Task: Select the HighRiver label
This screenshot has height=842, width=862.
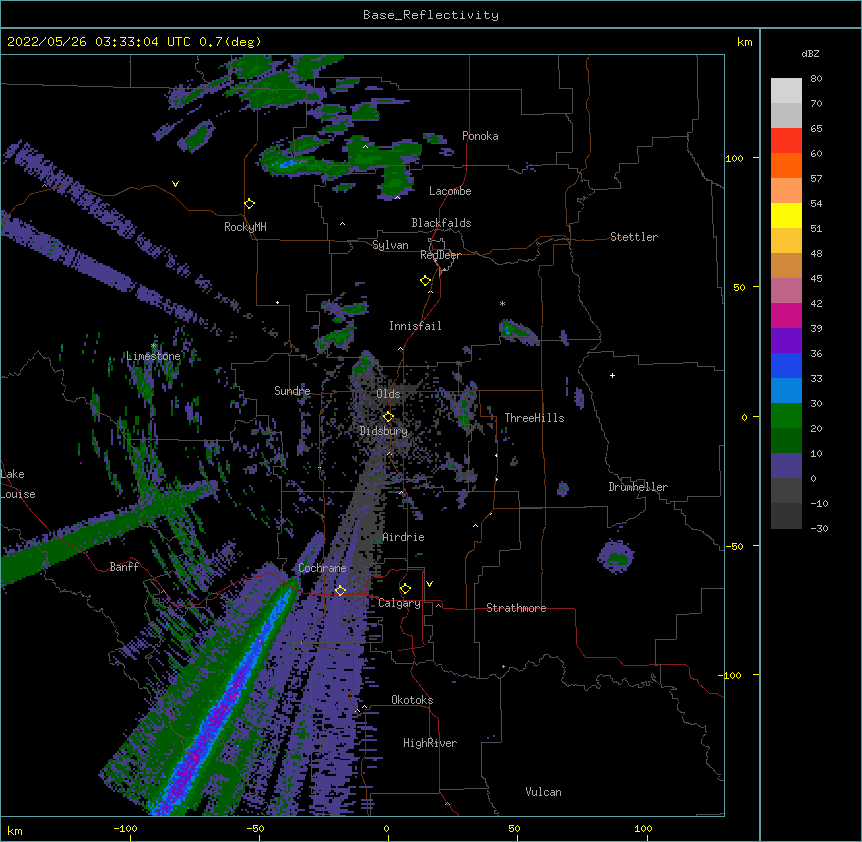Action: click(430, 743)
